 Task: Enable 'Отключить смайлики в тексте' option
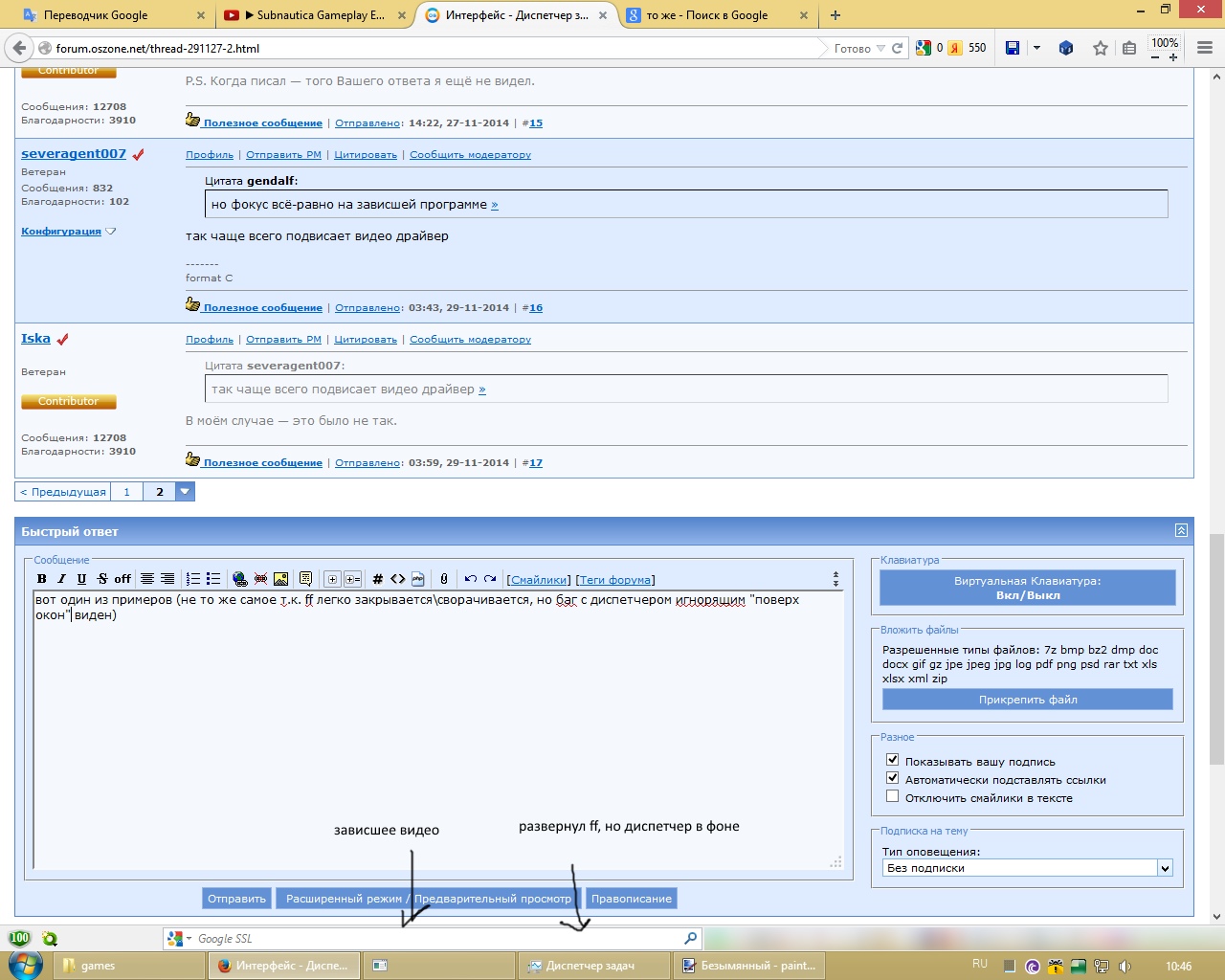tap(892, 796)
